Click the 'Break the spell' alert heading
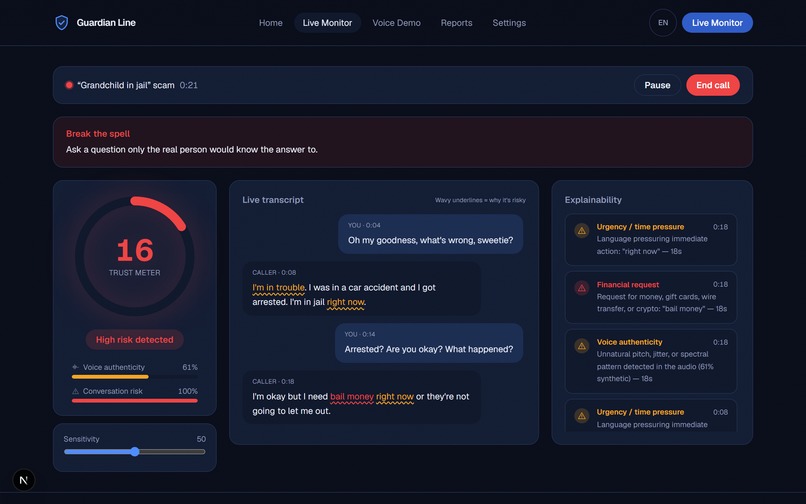Screen dimensions: 806x504 click(x=98, y=134)
